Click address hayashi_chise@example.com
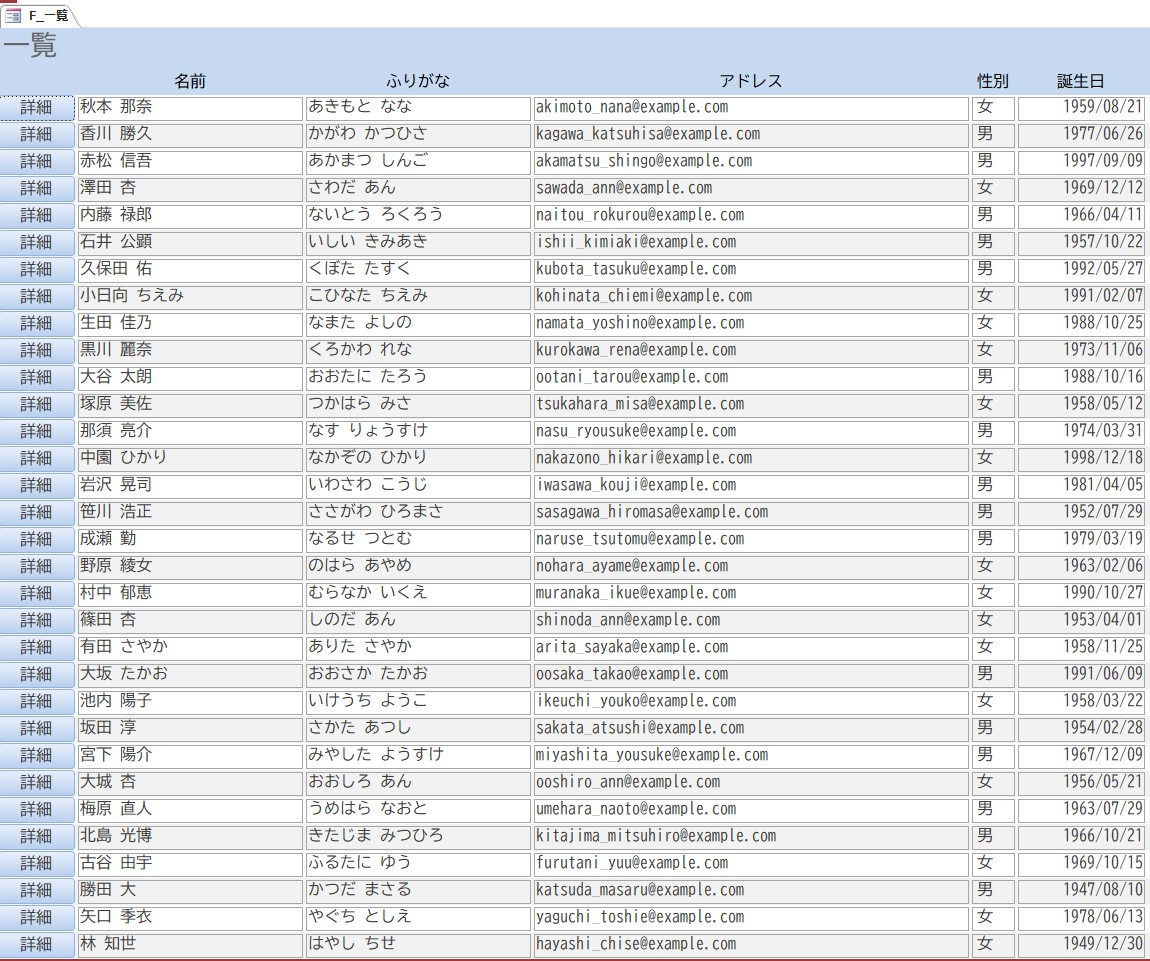 (x=751, y=945)
